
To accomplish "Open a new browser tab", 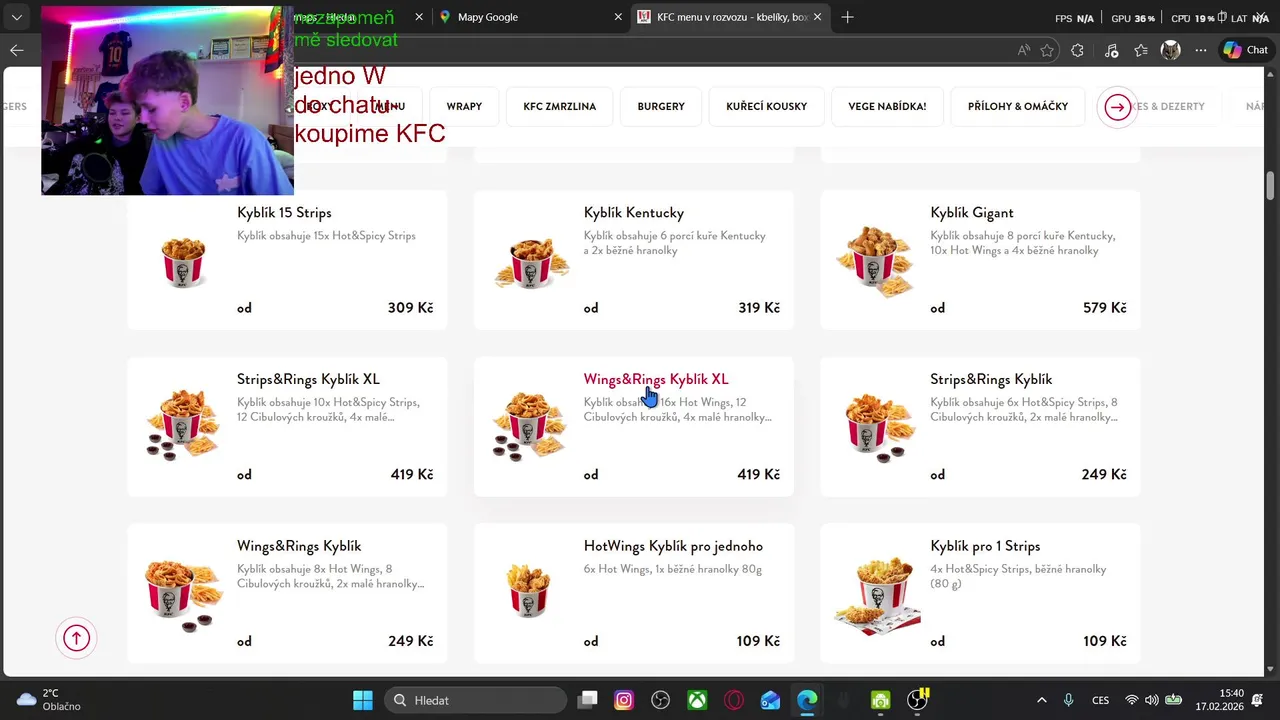I will (x=847, y=17).
